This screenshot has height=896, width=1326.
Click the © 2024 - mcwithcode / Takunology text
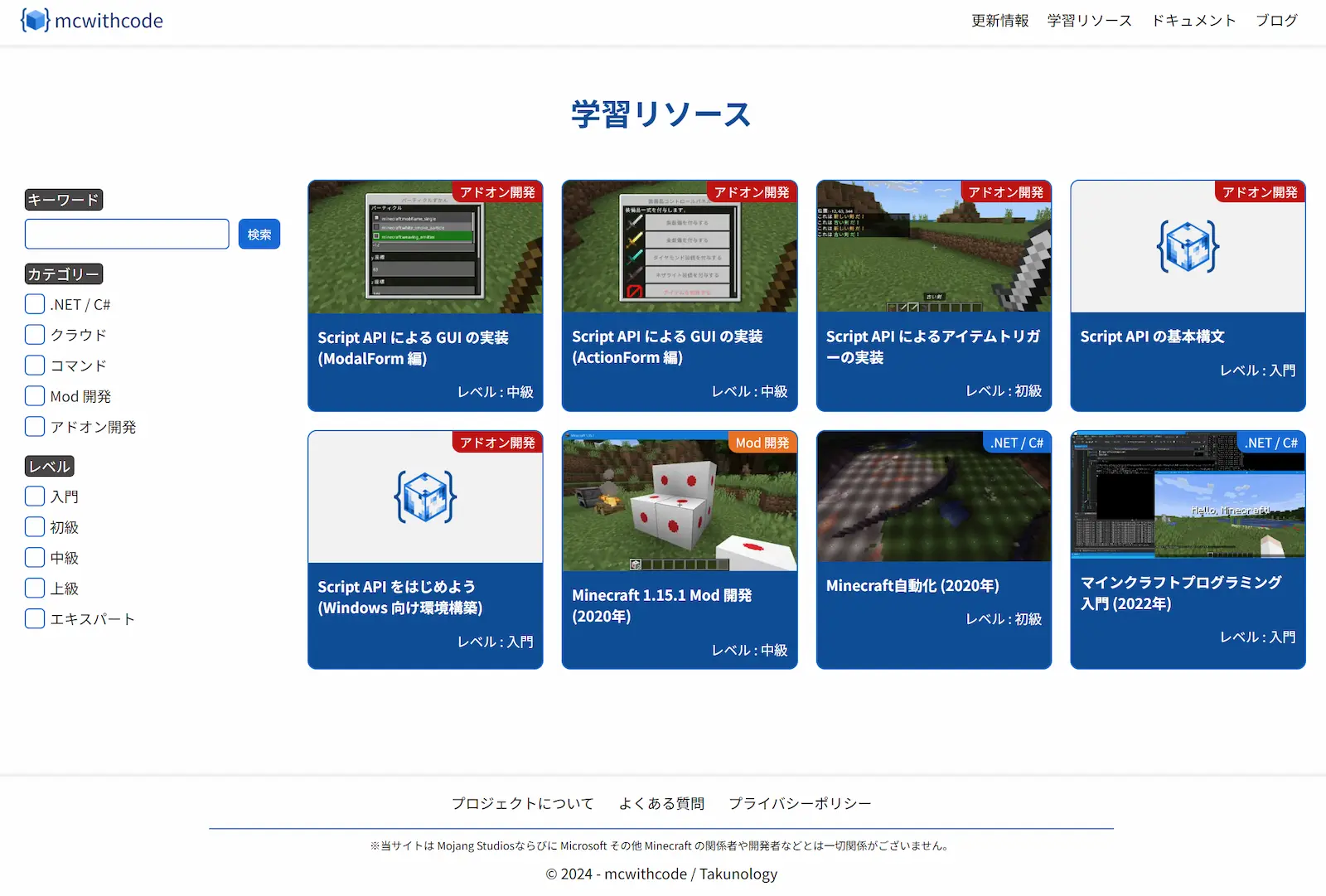[661, 874]
